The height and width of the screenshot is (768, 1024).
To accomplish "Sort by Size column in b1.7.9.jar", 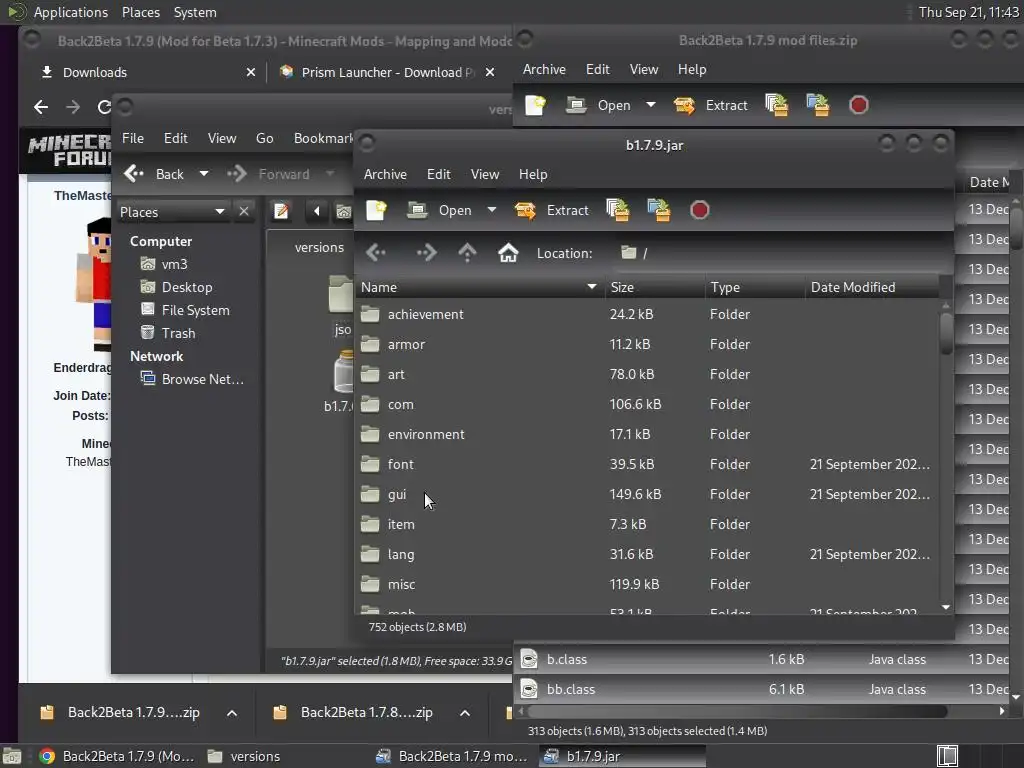I will tap(654, 287).
